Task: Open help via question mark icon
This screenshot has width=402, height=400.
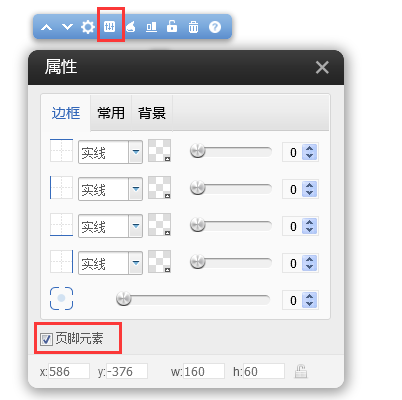Action: tap(215, 27)
